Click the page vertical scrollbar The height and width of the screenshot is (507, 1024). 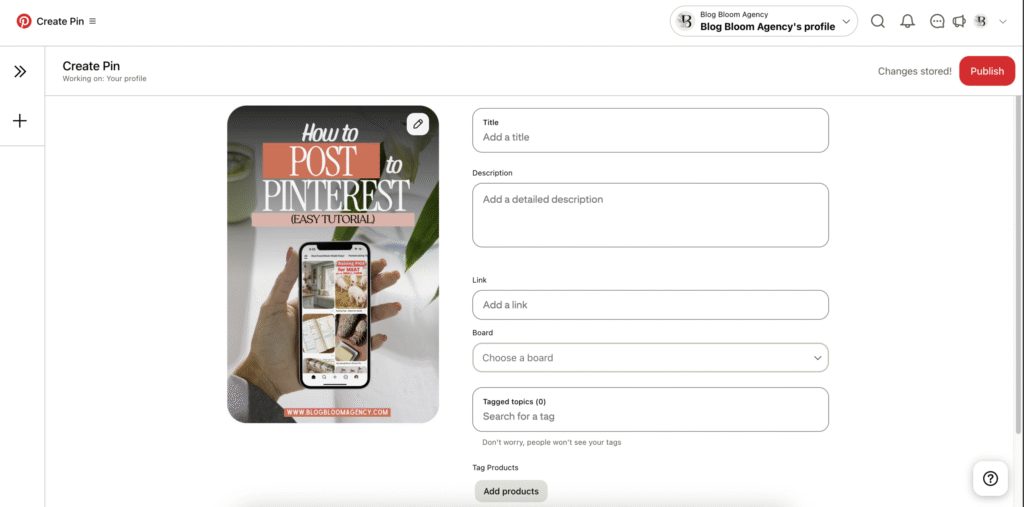pyautogui.click(x=1019, y=264)
